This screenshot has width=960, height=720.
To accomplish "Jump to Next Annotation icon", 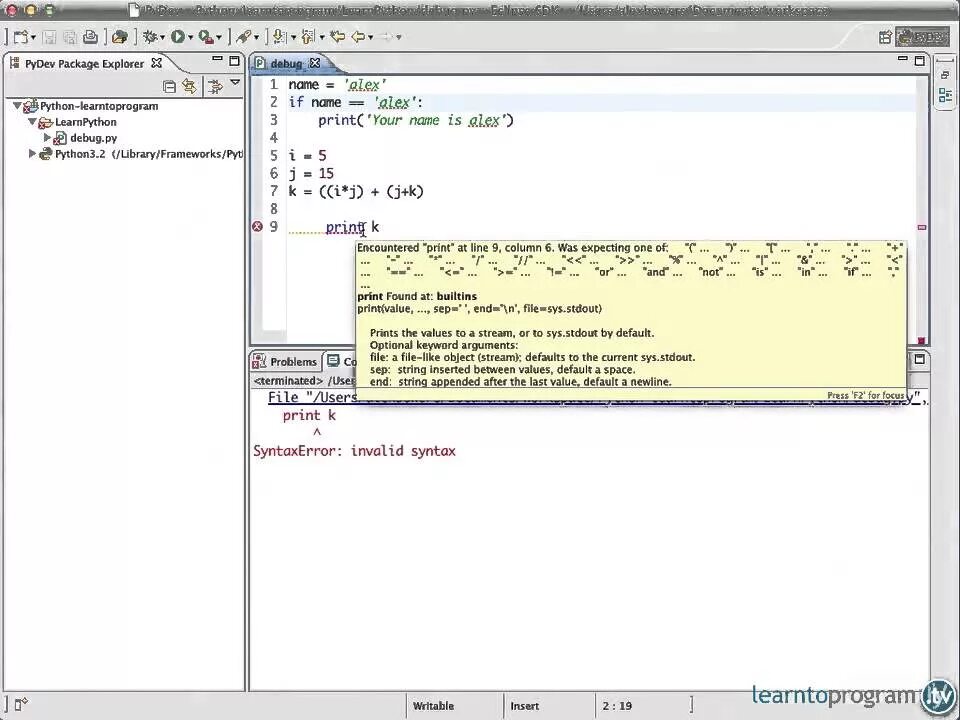I will pyautogui.click(x=279, y=37).
